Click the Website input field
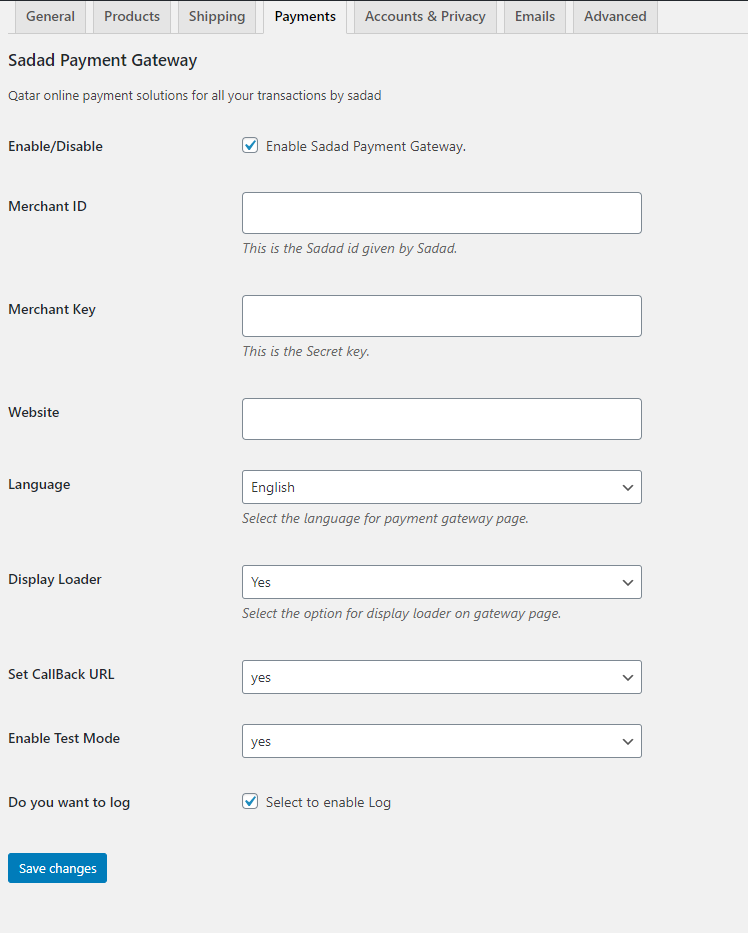This screenshot has height=933, width=748. (441, 419)
